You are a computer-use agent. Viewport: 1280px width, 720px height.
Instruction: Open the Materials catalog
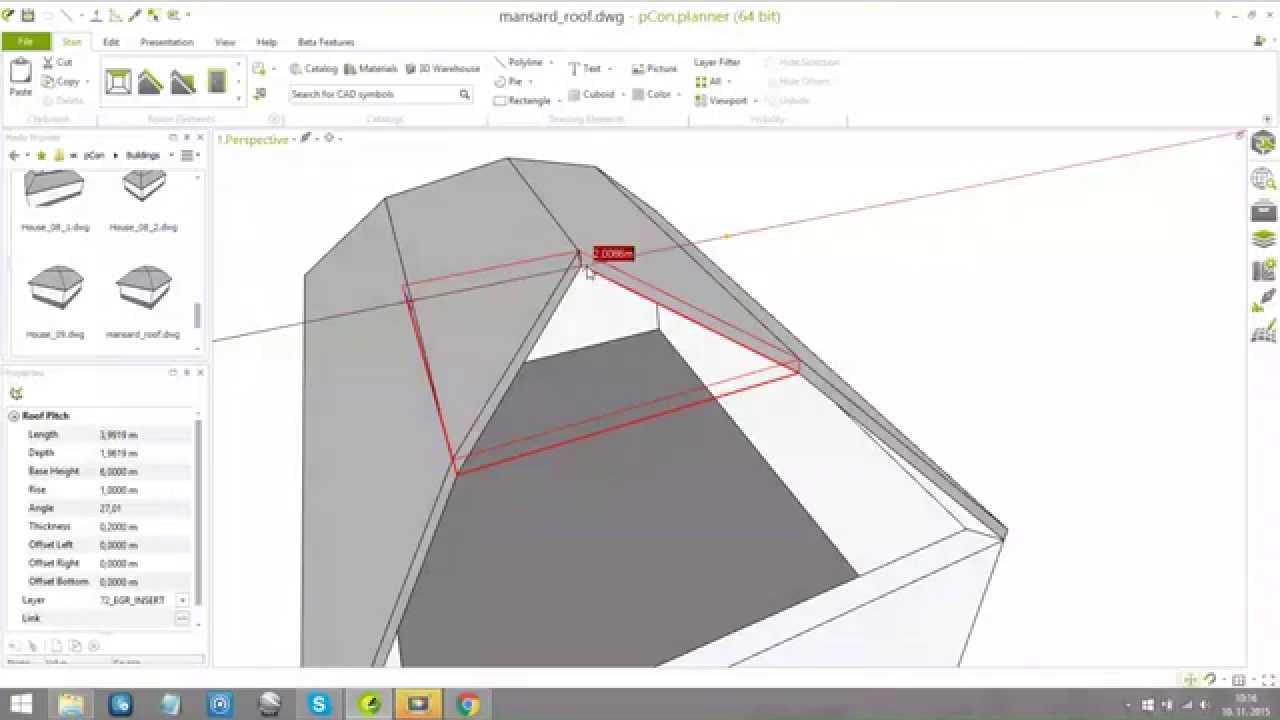[371, 69]
